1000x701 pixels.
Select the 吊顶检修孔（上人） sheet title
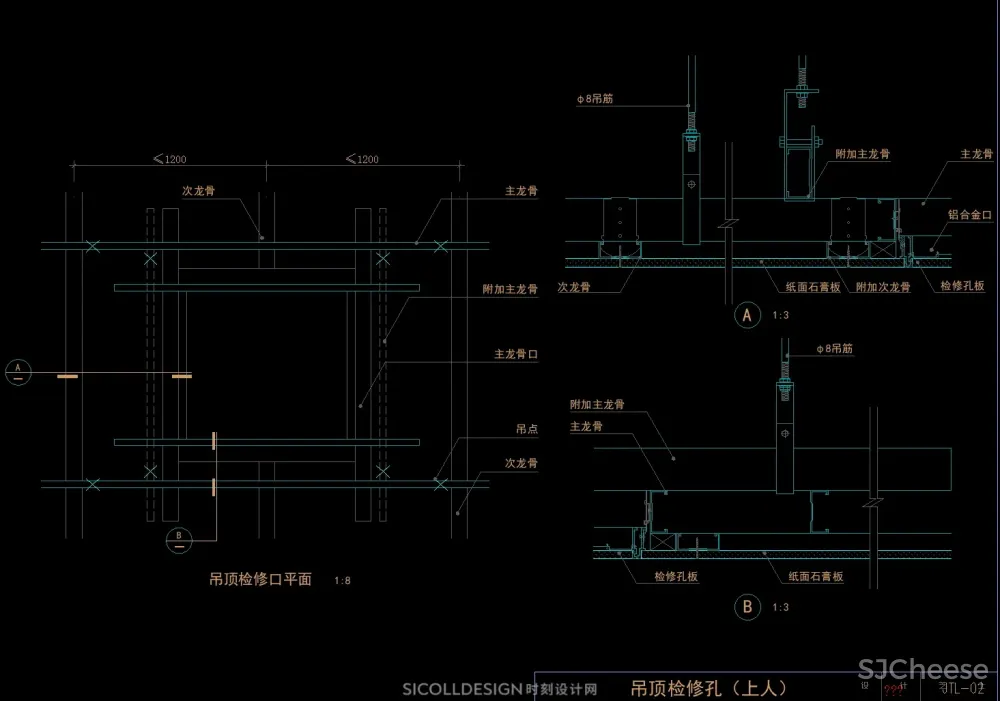710,688
